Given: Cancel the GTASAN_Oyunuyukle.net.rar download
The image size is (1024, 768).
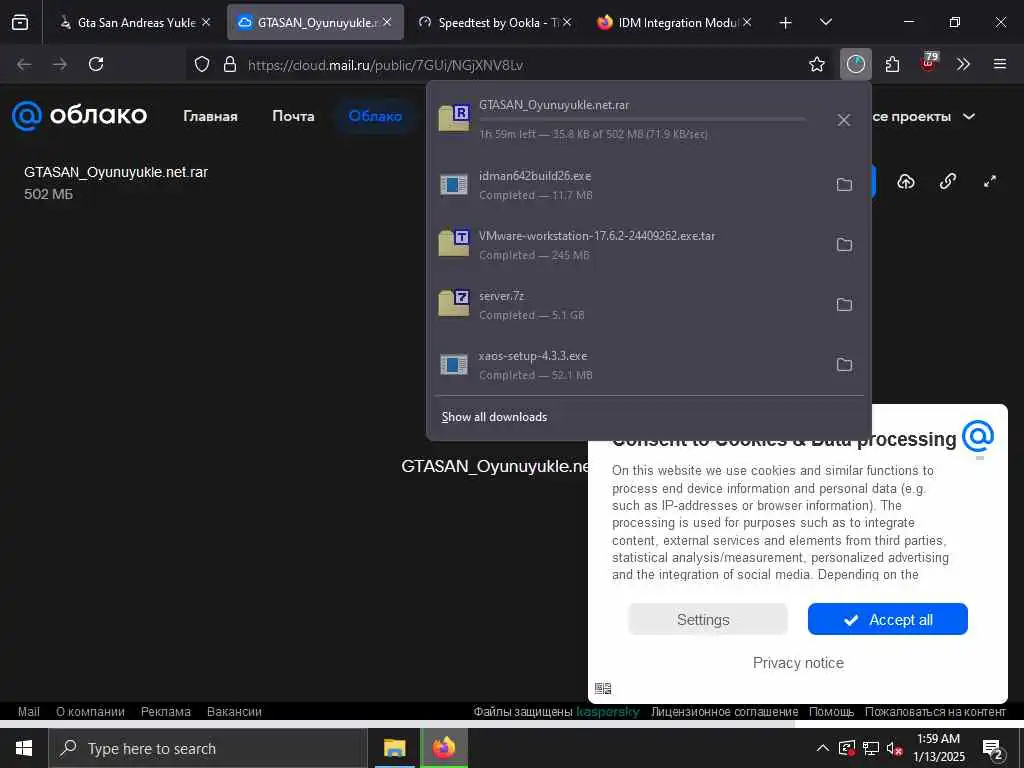Looking at the screenshot, I should point(844,120).
